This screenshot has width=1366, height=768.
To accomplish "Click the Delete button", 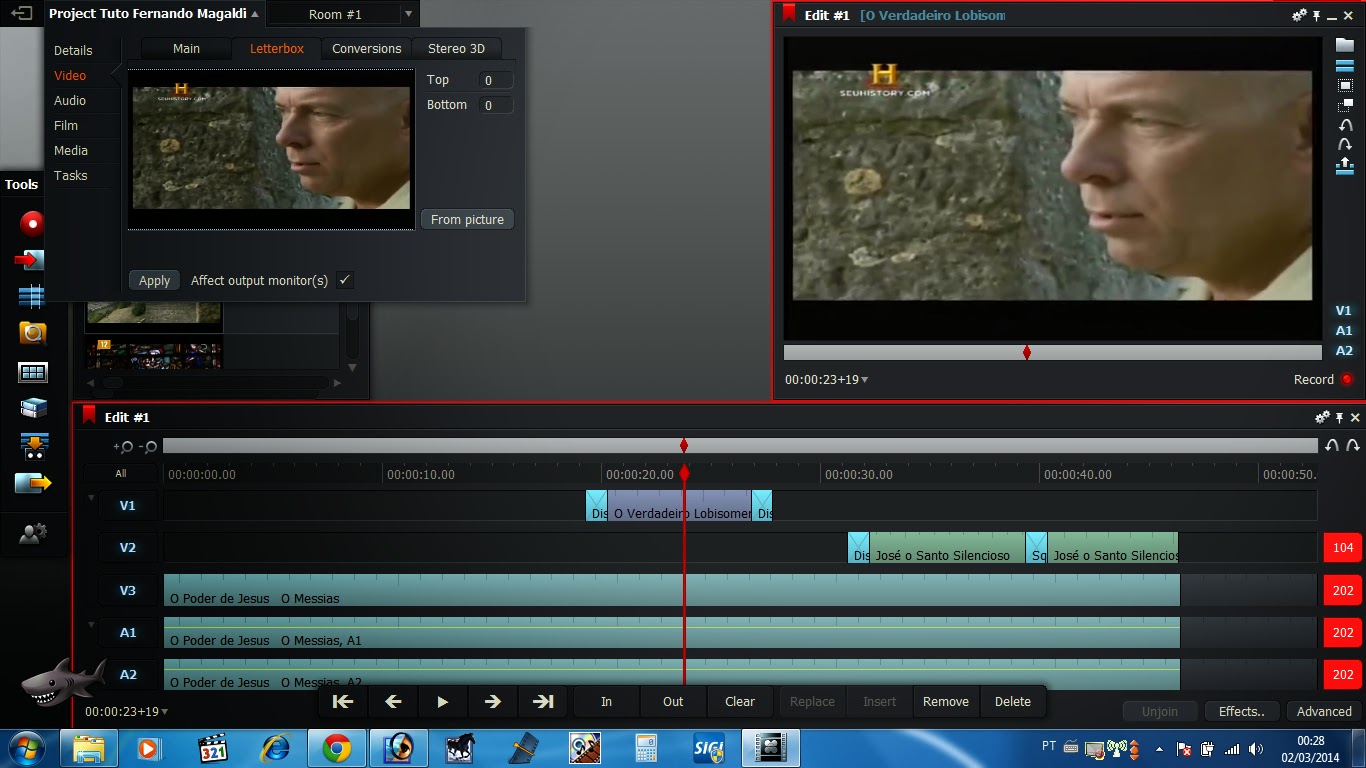I will (1013, 702).
